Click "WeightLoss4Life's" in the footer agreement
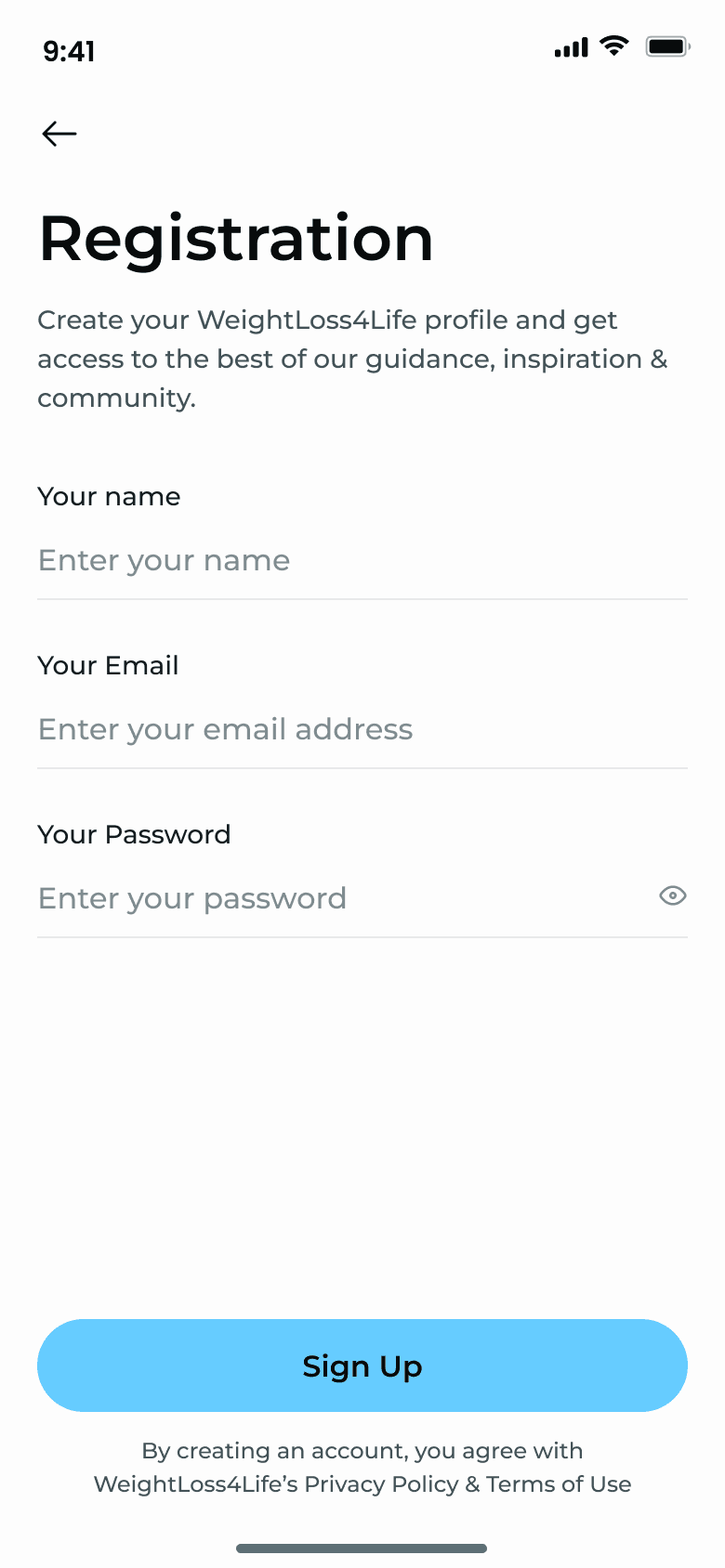Screen dimensions: 725x1568 click(196, 1484)
